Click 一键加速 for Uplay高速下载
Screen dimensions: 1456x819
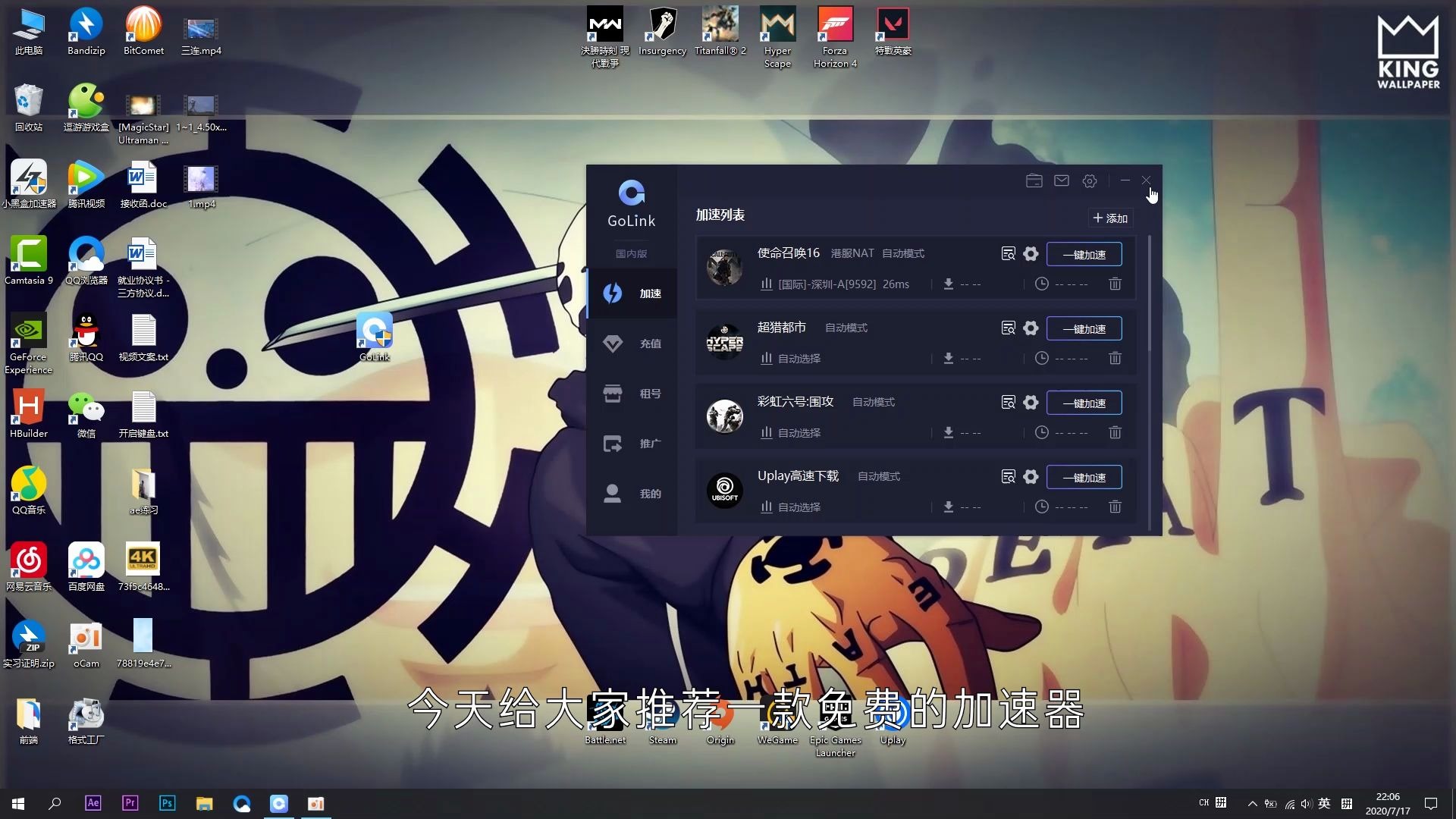[1084, 478]
